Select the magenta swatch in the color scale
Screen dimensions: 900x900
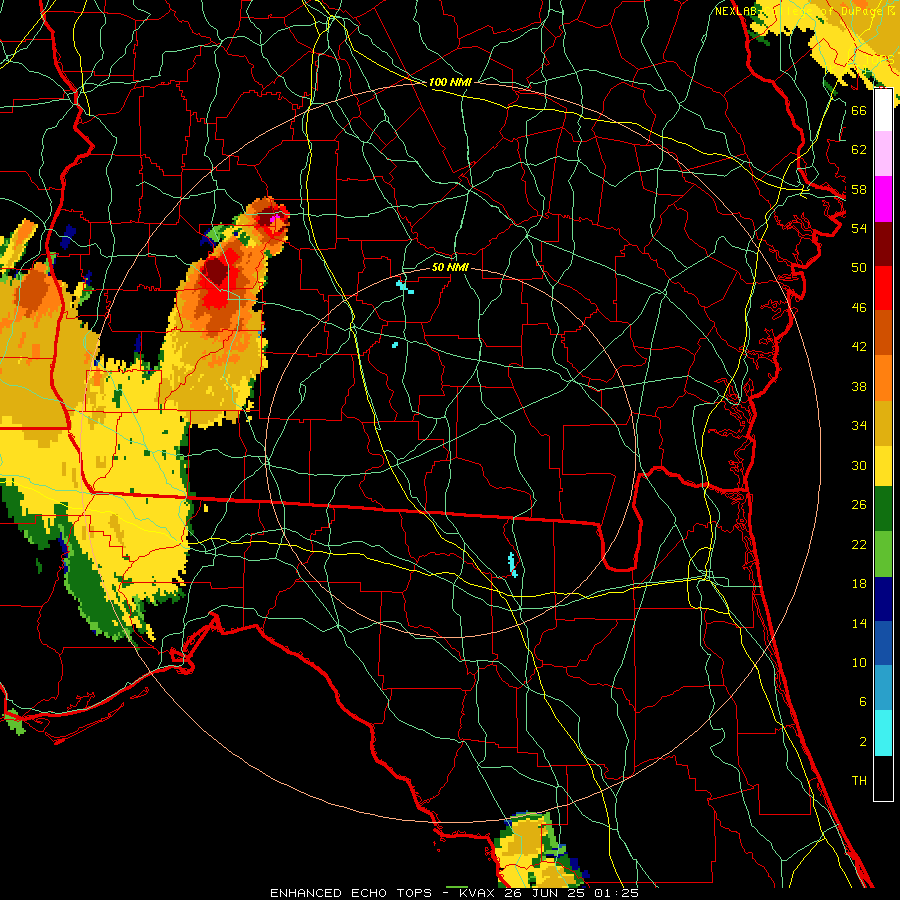[x=883, y=199]
